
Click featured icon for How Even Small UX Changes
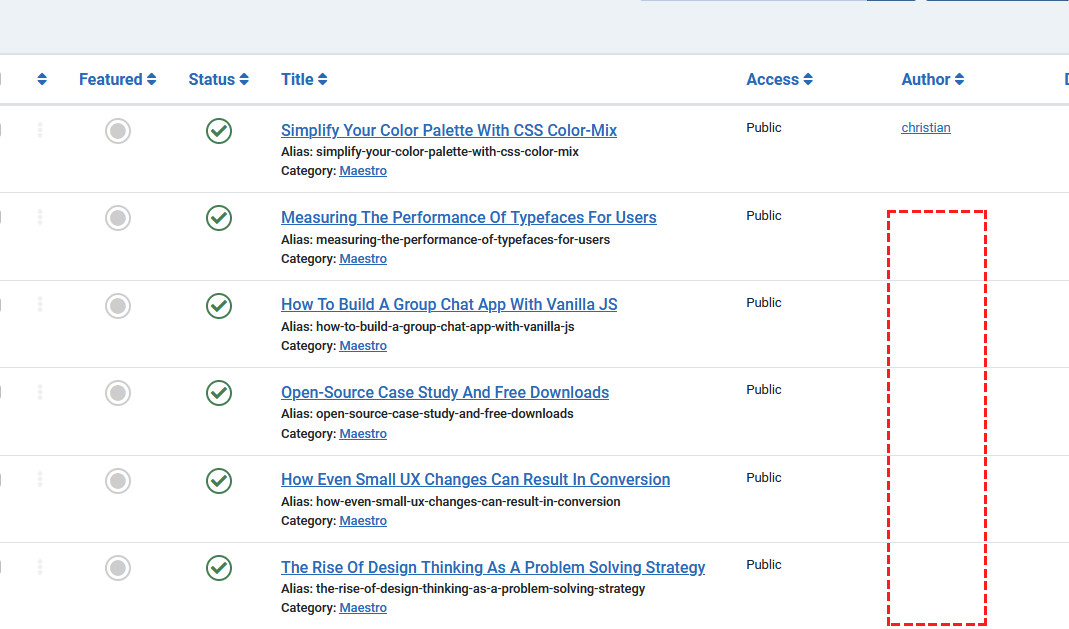coord(118,481)
